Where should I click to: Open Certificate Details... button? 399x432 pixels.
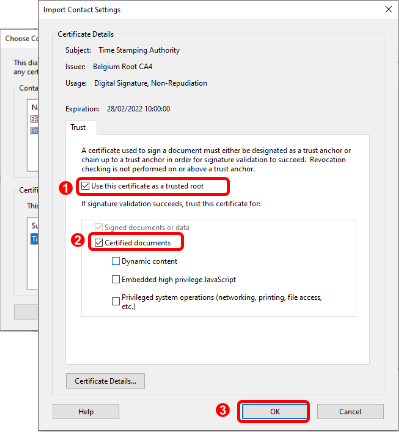coord(105,381)
